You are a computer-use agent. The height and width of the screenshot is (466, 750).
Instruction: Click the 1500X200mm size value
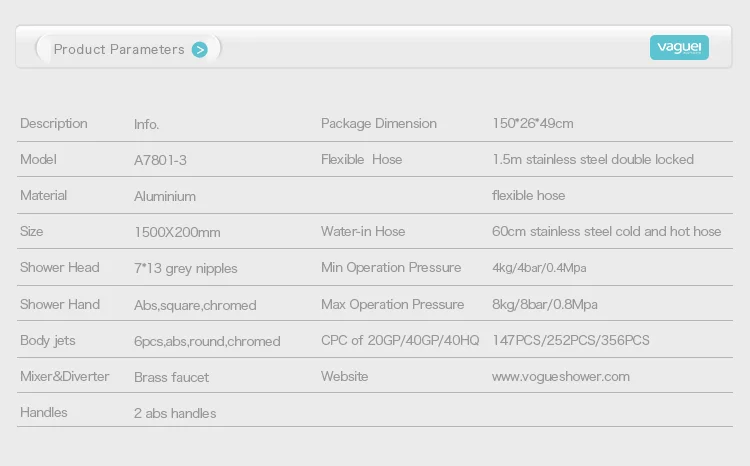point(177,233)
